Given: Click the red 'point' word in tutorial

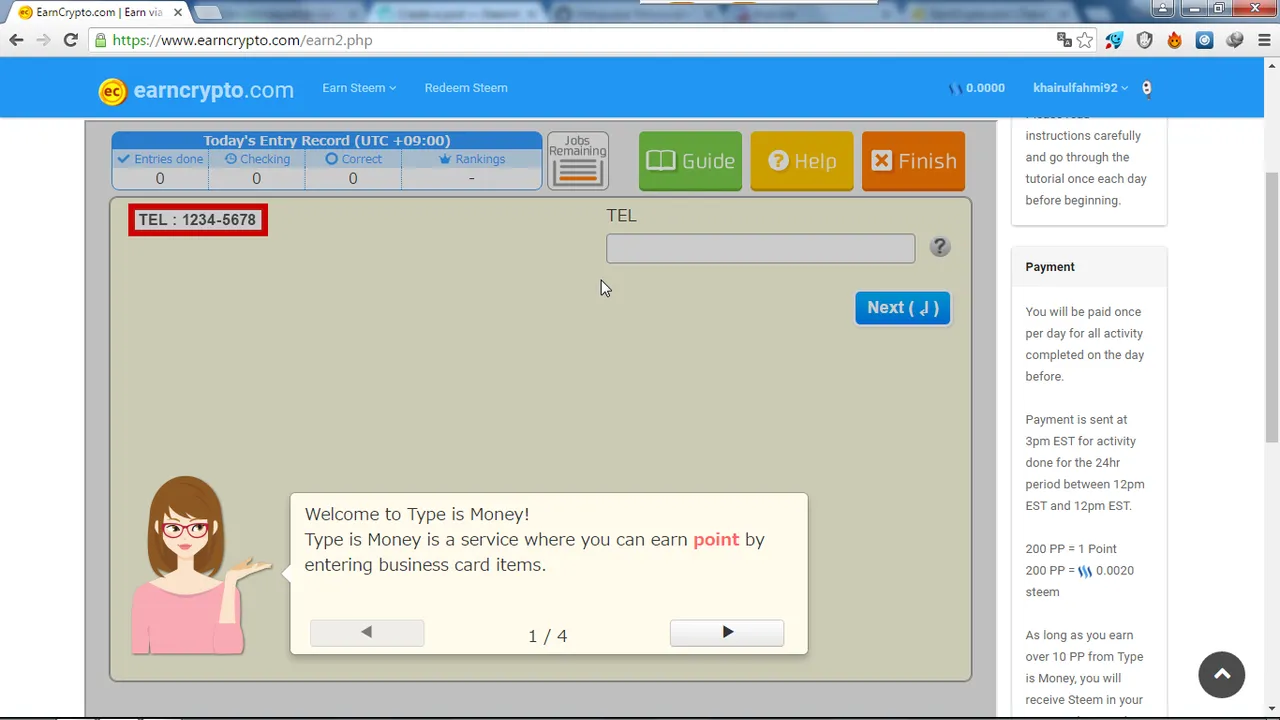Looking at the screenshot, I should (716, 540).
